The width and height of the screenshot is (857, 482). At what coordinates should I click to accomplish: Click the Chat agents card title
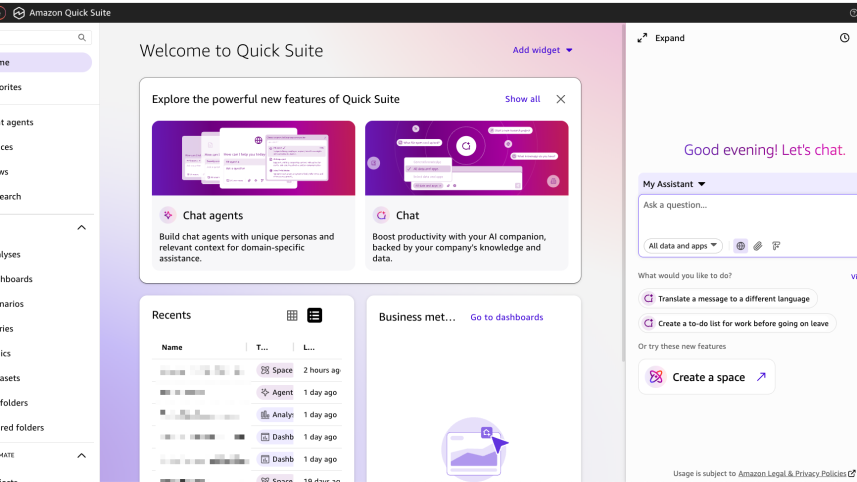click(x=213, y=215)
